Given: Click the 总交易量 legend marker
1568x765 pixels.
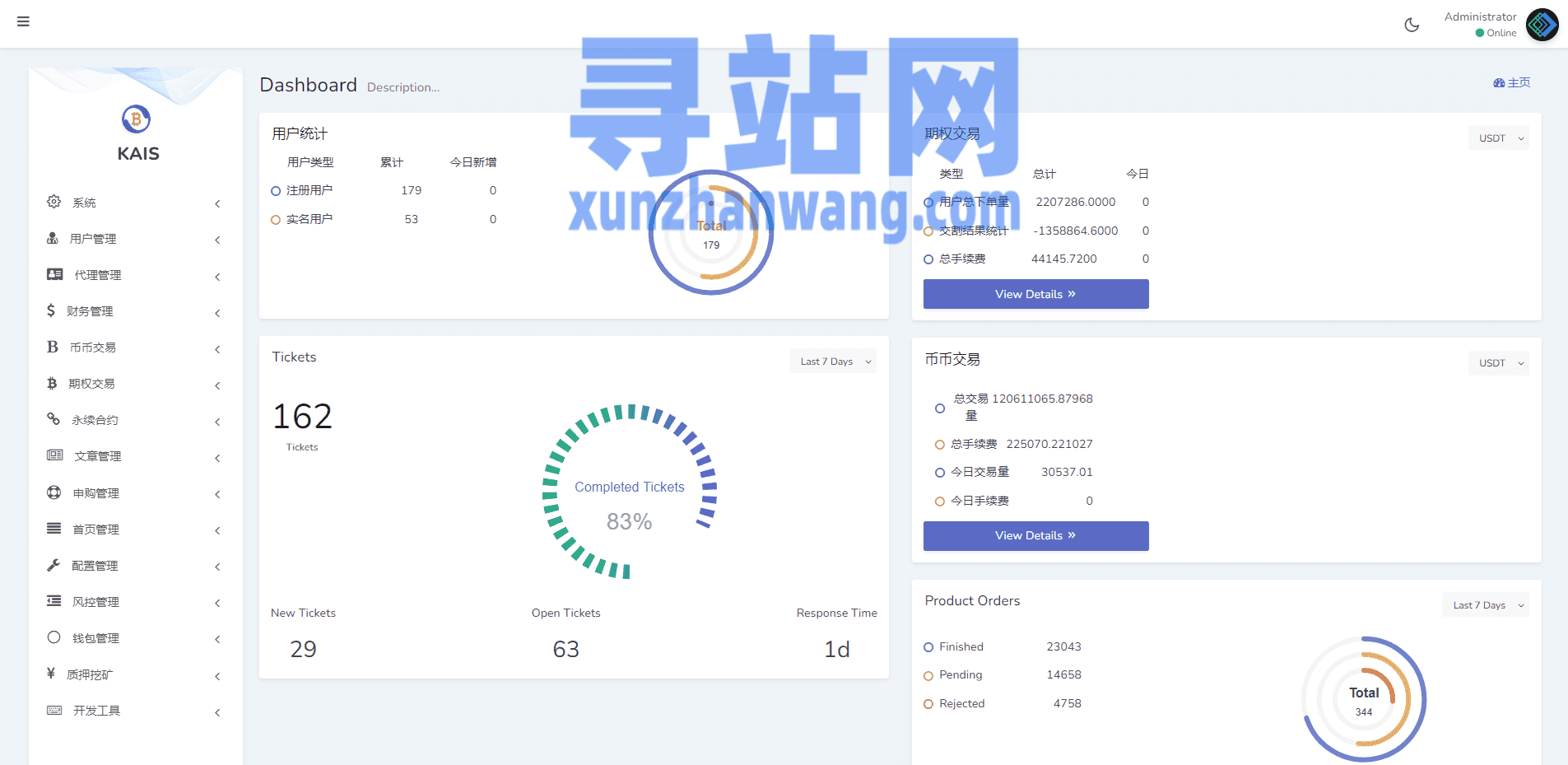Looking at the screenshot, I should point(940,408).
